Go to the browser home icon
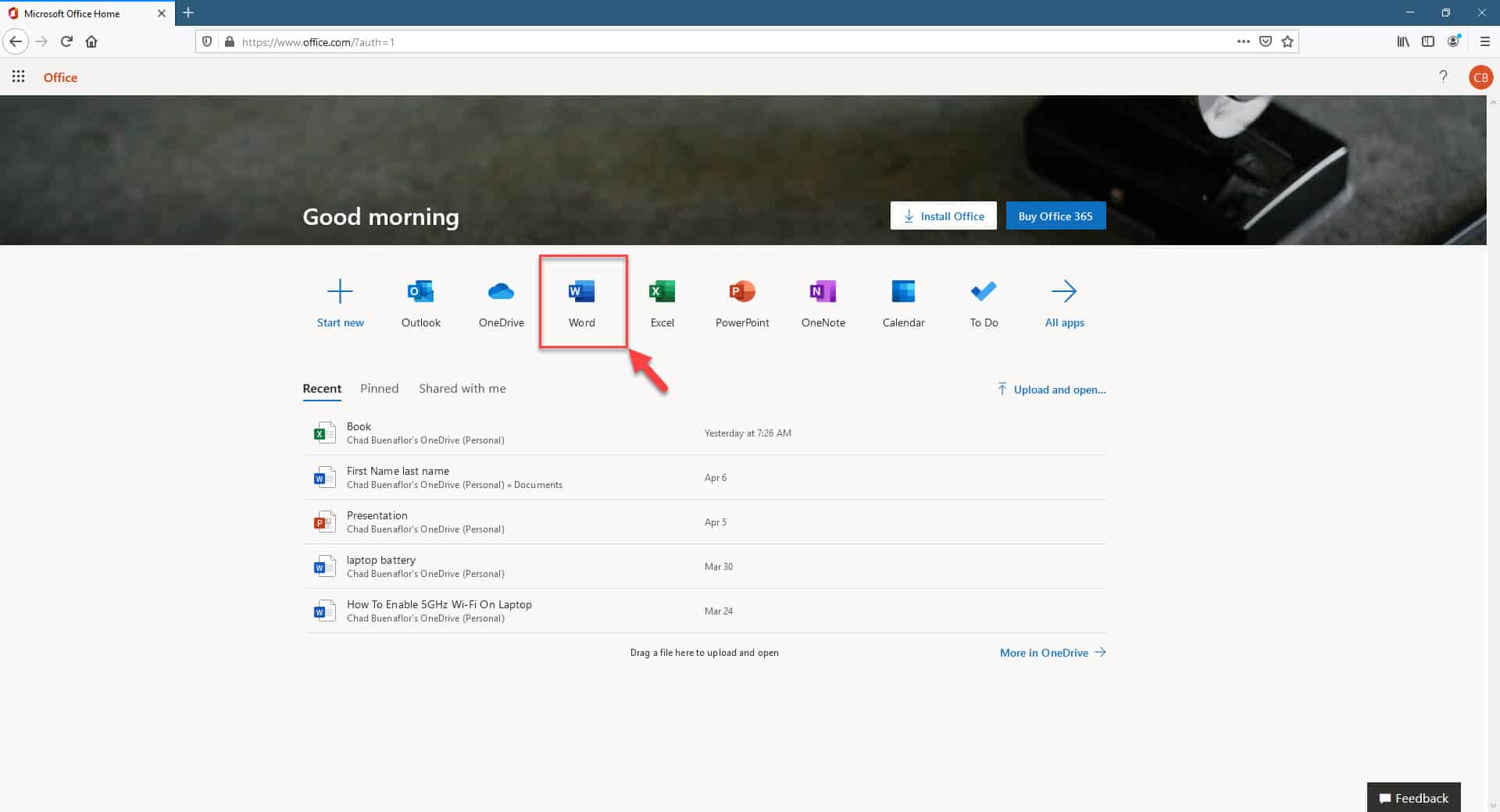This screenshot has width=1500, height=812. pos(91,41)
